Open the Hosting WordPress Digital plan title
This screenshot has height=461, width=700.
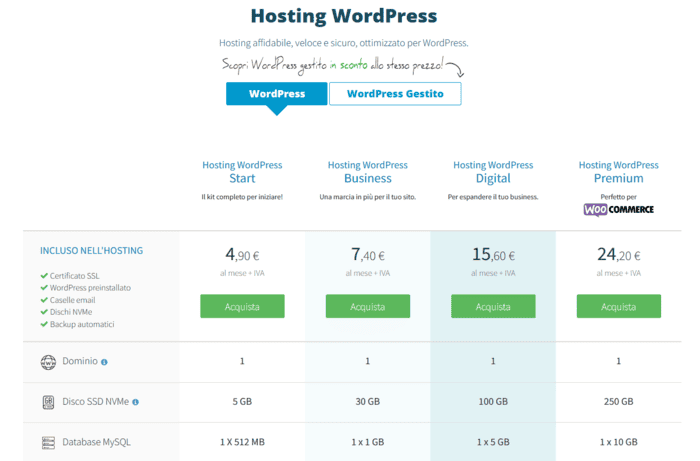click(x=493, y=172)
